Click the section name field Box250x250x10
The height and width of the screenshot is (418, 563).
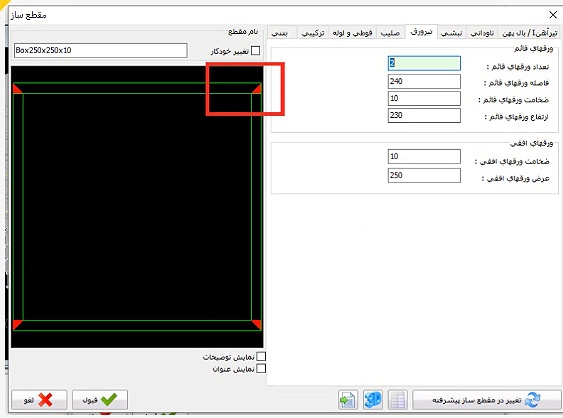[x=101, y=50]
